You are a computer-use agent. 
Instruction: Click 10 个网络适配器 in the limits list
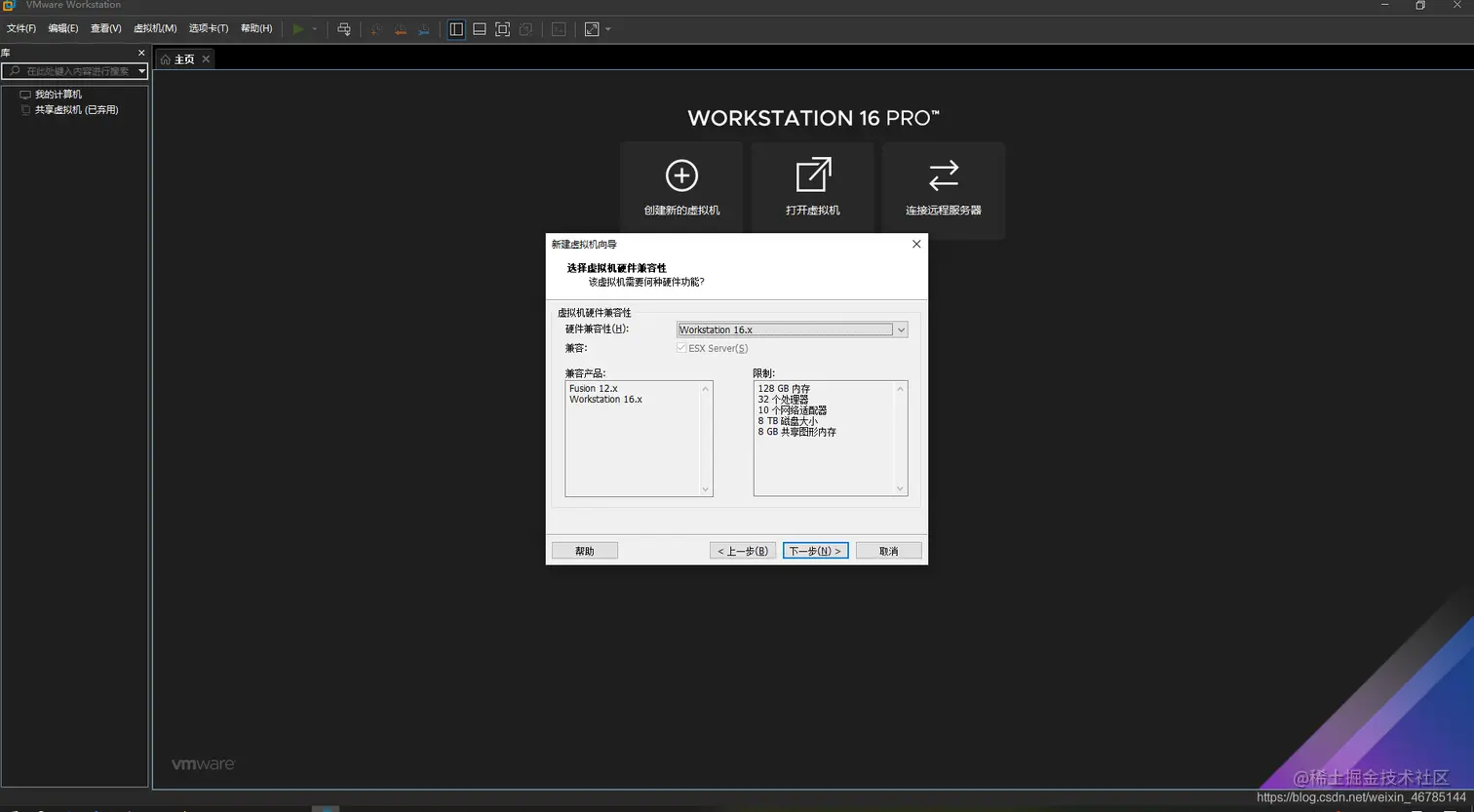[793, 410]
